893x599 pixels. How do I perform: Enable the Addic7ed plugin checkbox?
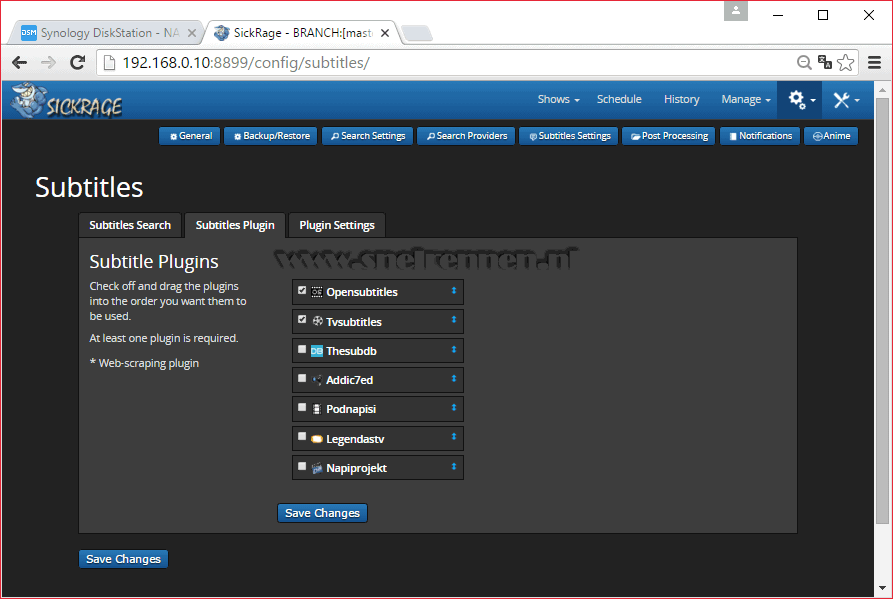pos(302,378)
